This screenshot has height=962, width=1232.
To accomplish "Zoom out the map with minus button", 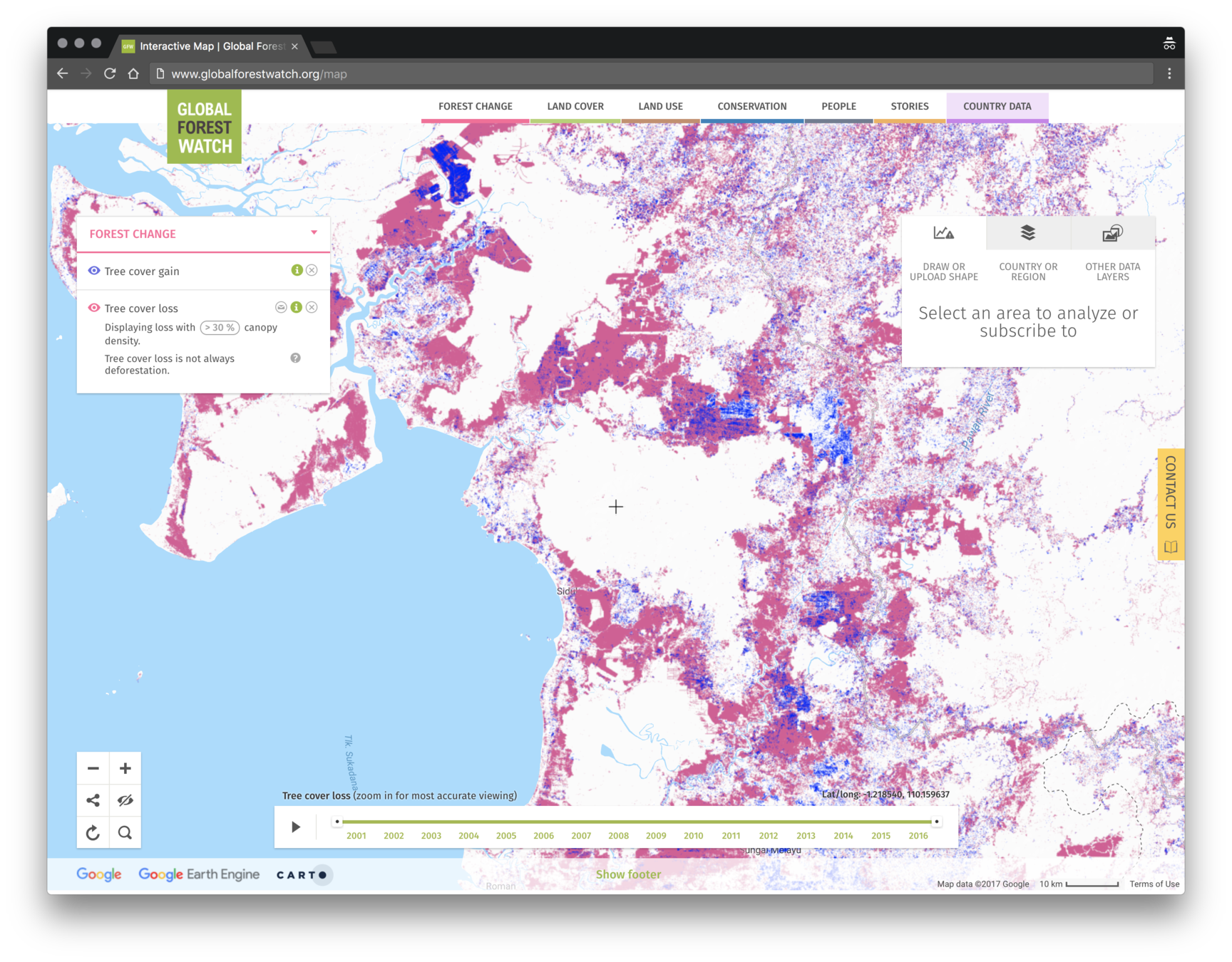I will (x=93, y=768).
